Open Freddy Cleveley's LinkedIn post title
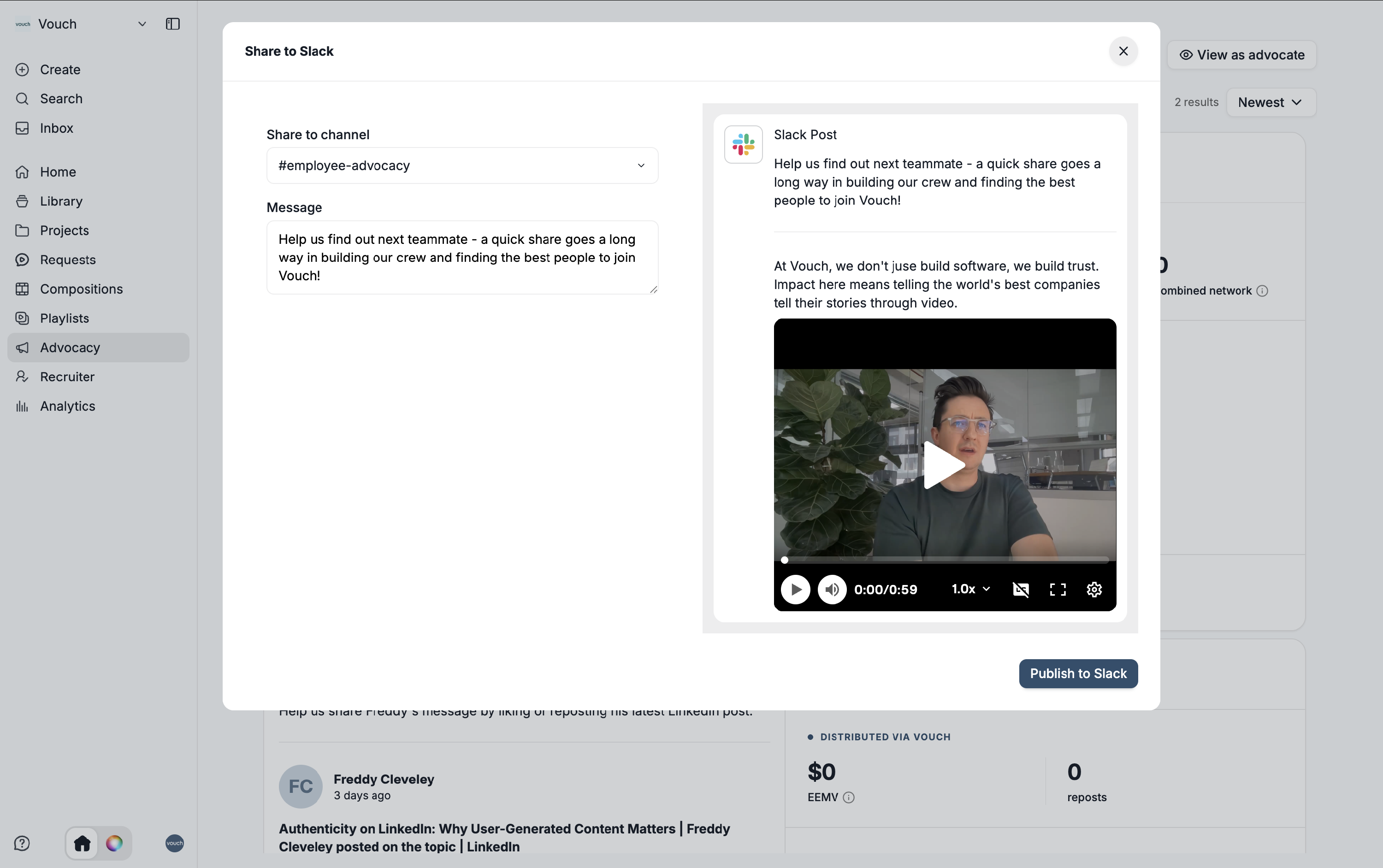The image size is (1383, 868). (505, 838)
